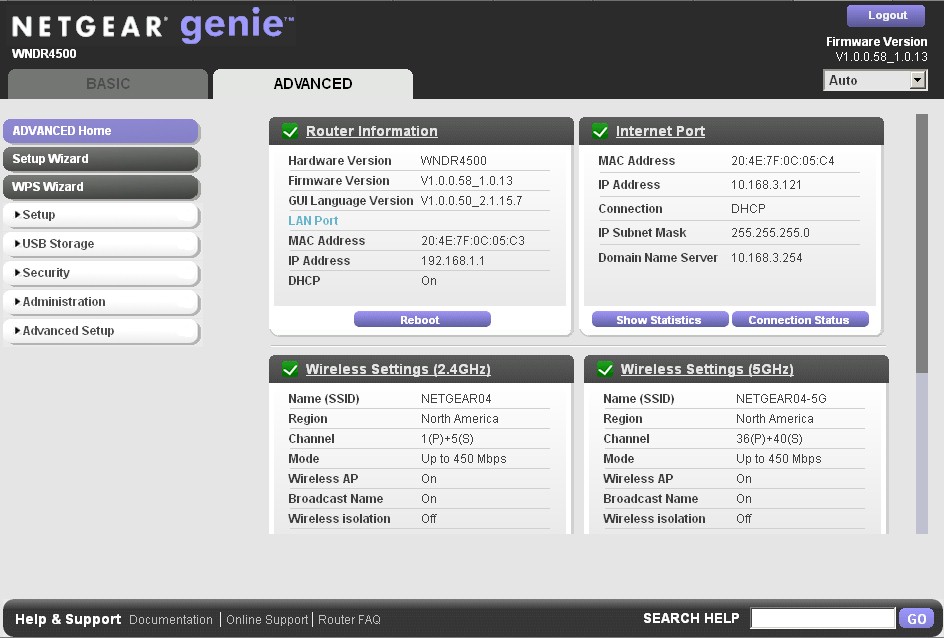Click the LAN IP address 192.168.1.1
This screenshot has width=944, height=638.
(453, 261)
